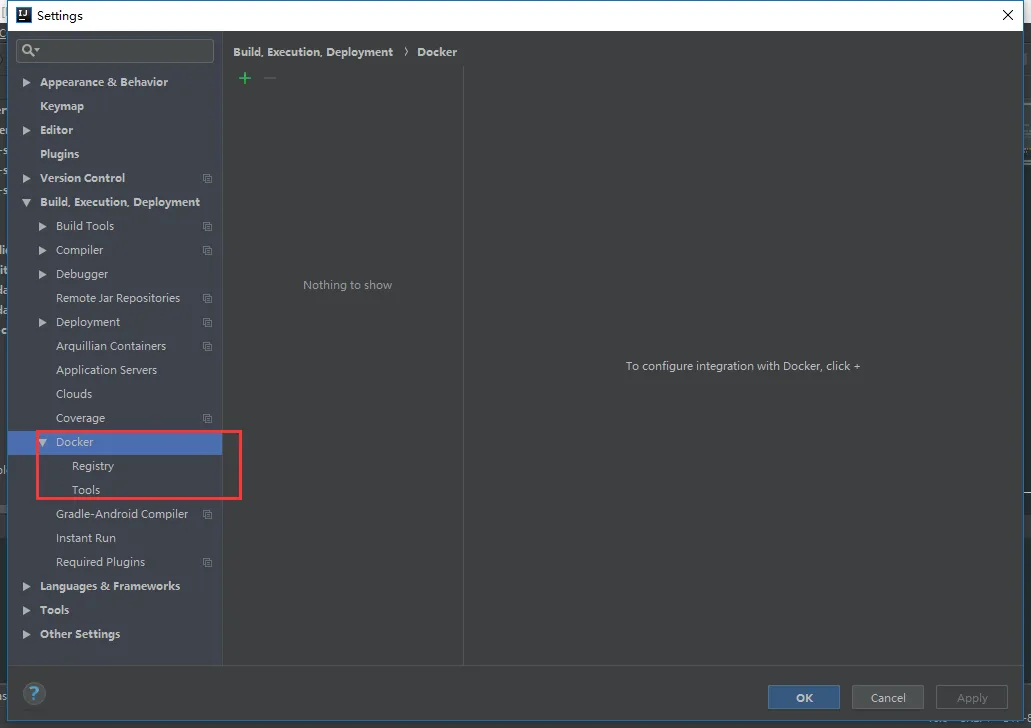Click the remove minus icon beside plus
The height and width of the screenshot is (728, 1031).
270,78
